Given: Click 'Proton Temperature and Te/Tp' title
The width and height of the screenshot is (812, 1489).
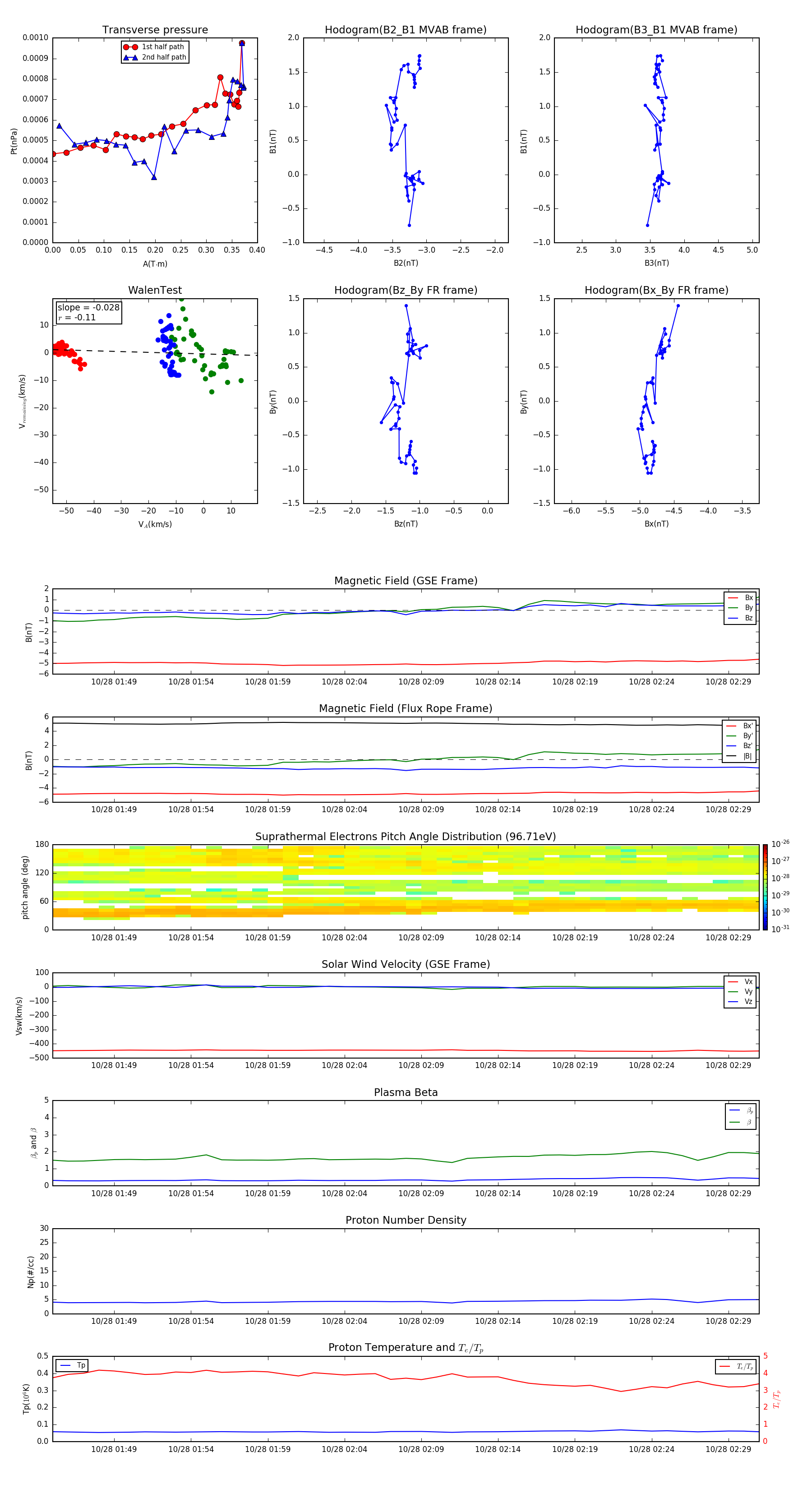Looking at the screenshot, I should click(x=406, y=1348).
